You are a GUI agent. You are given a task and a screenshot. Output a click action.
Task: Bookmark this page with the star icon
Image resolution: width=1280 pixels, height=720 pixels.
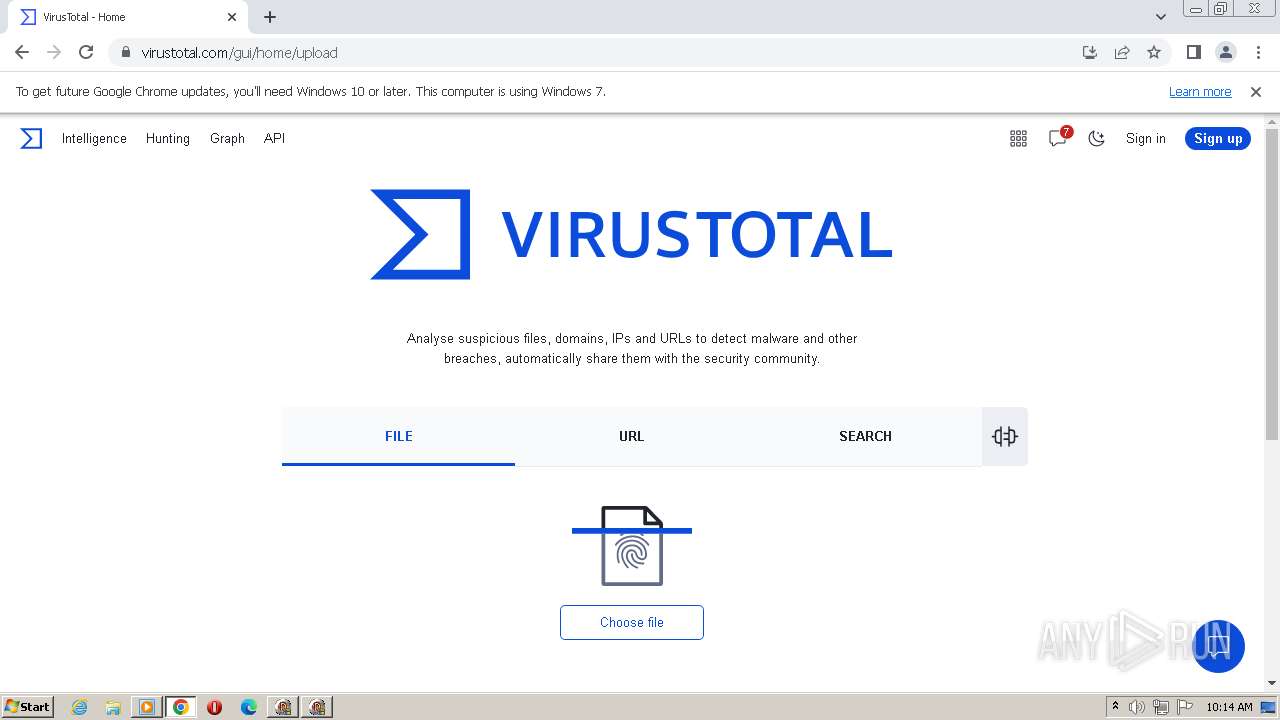[1154, 52]
